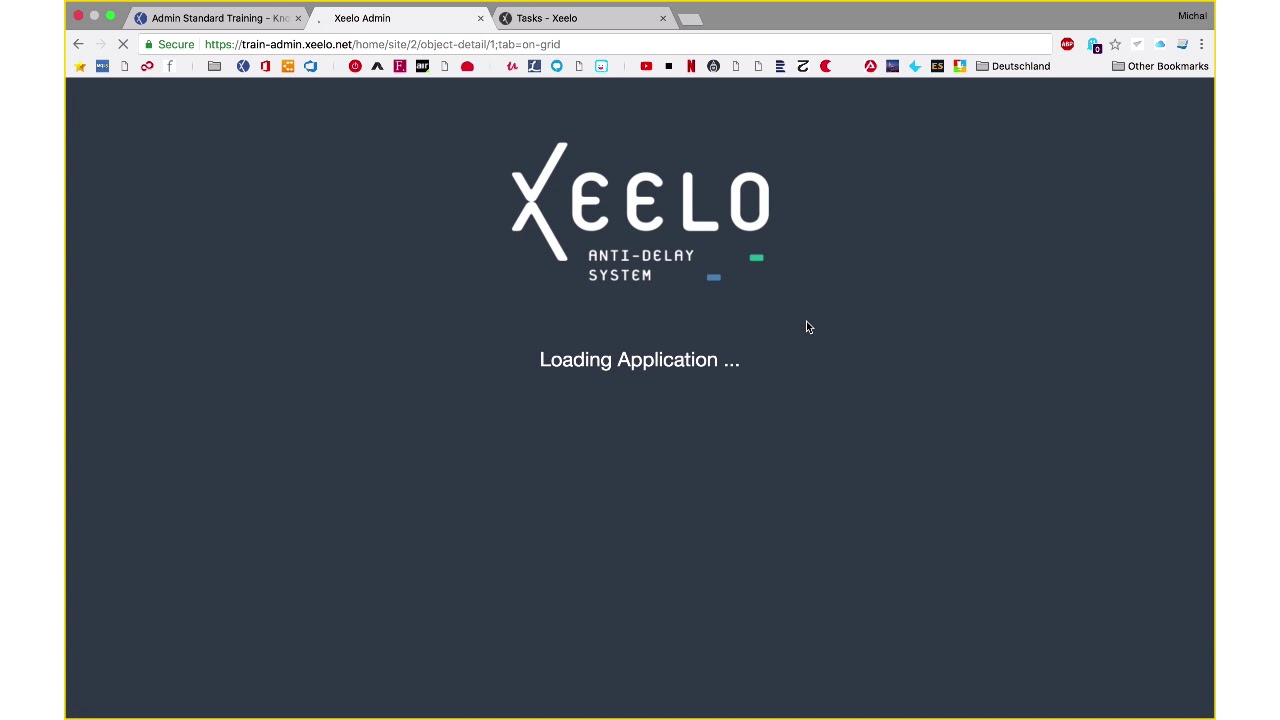
Task: Open the cloud extension icon
Action: click(1160, 44)
